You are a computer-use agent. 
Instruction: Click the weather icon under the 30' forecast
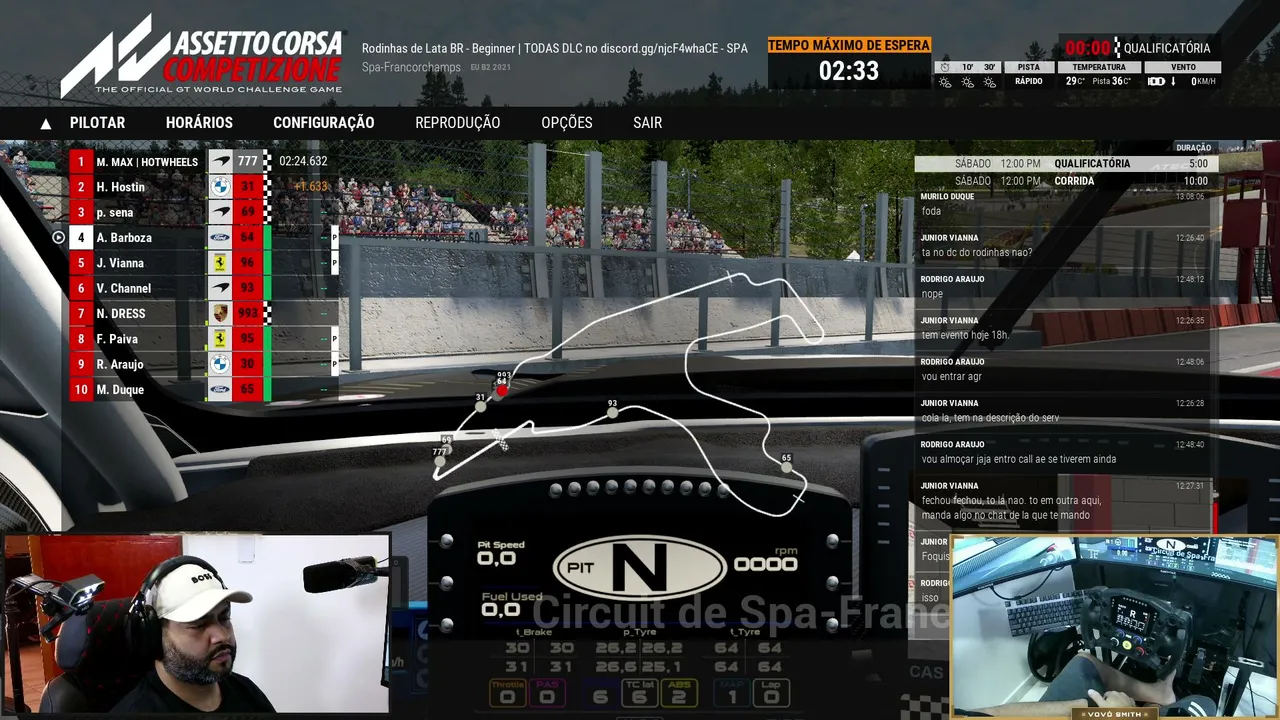click(x=989, y=82)
